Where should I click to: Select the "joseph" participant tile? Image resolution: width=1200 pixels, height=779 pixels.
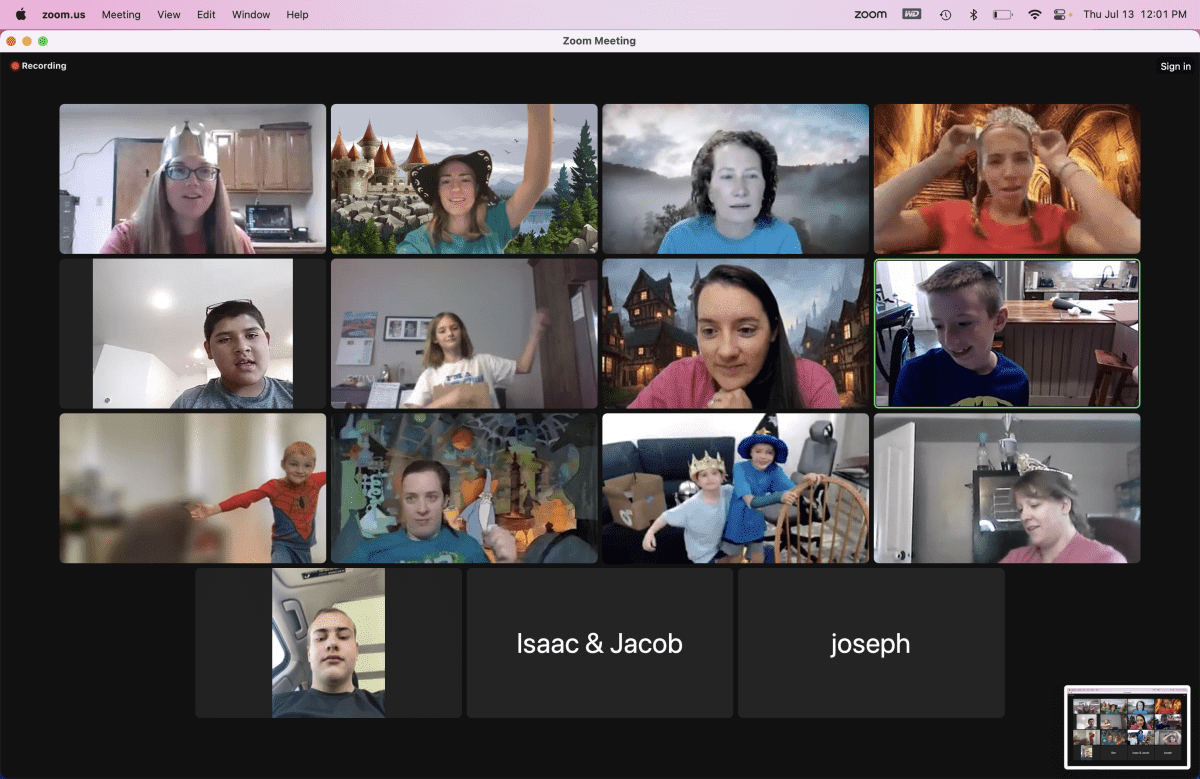click(870, 643)
